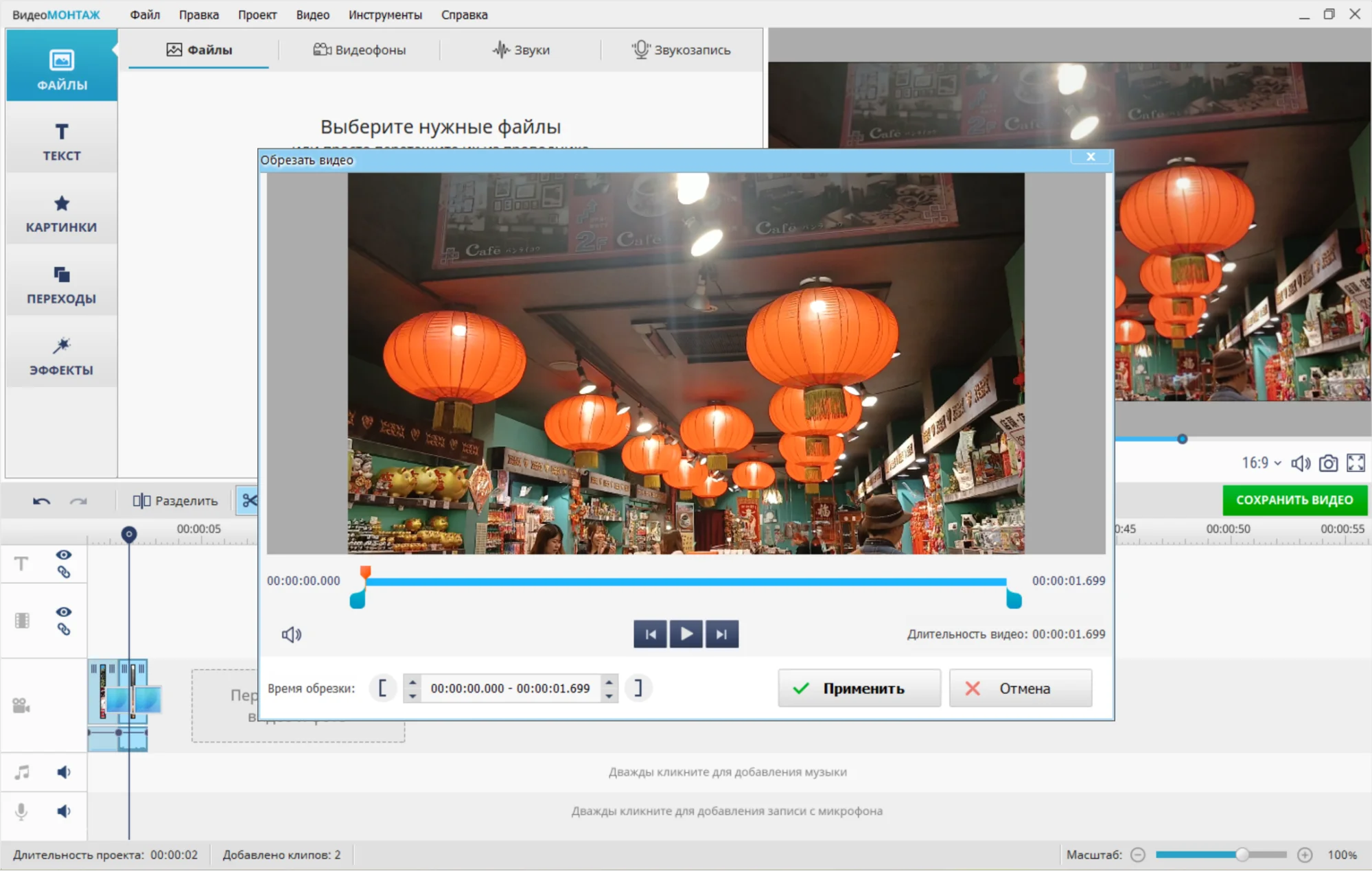Click the right blue trim handle
Viewport: 1372px width, 871px height.
[1014, 599]
